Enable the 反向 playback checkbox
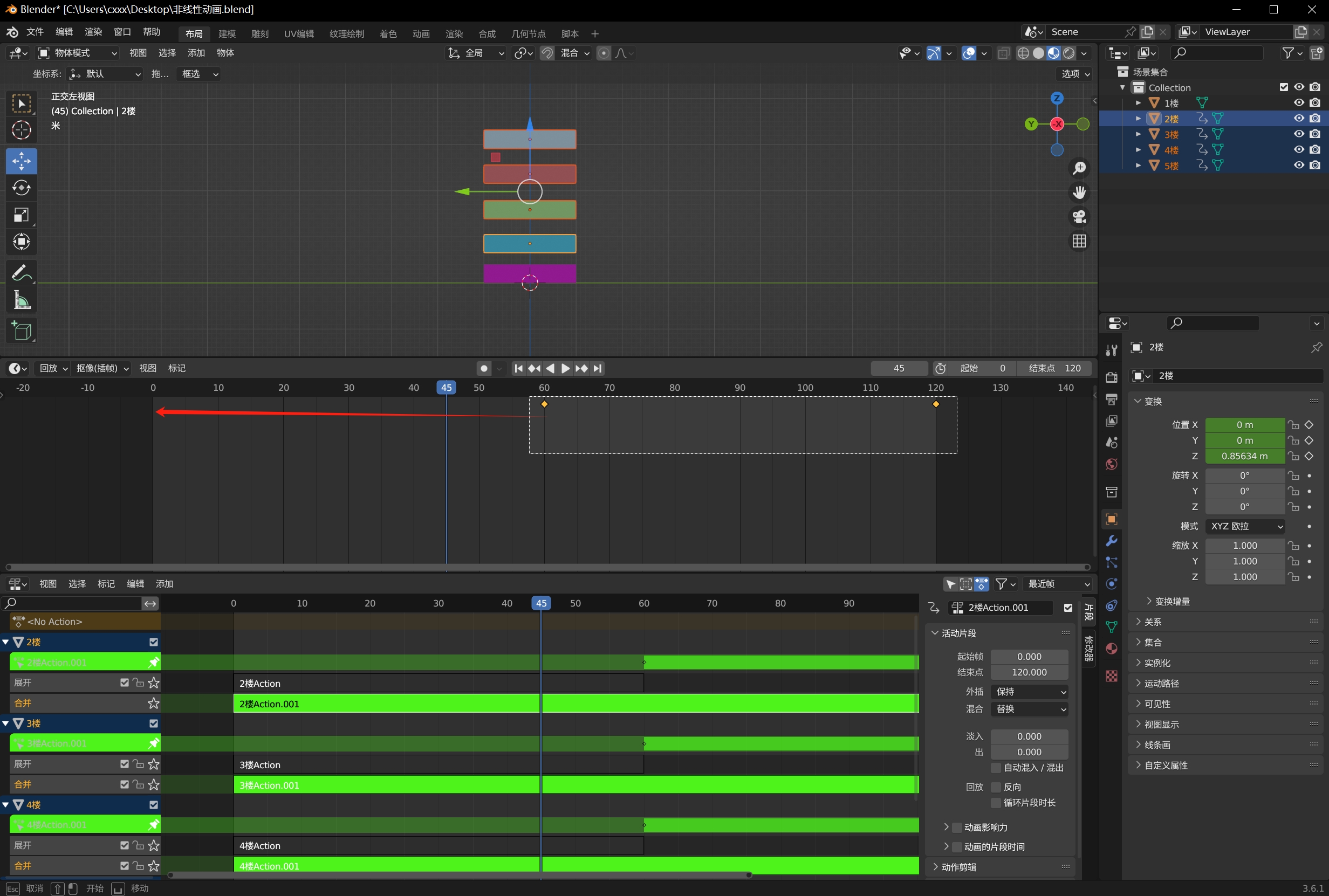 click(996, 787)
